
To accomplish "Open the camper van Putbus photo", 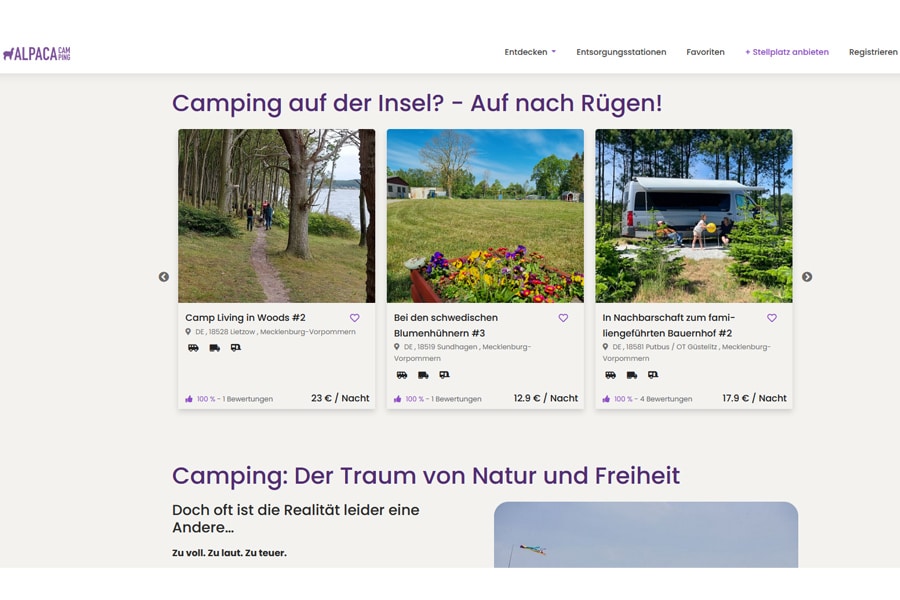I will (x=694, y=216).
